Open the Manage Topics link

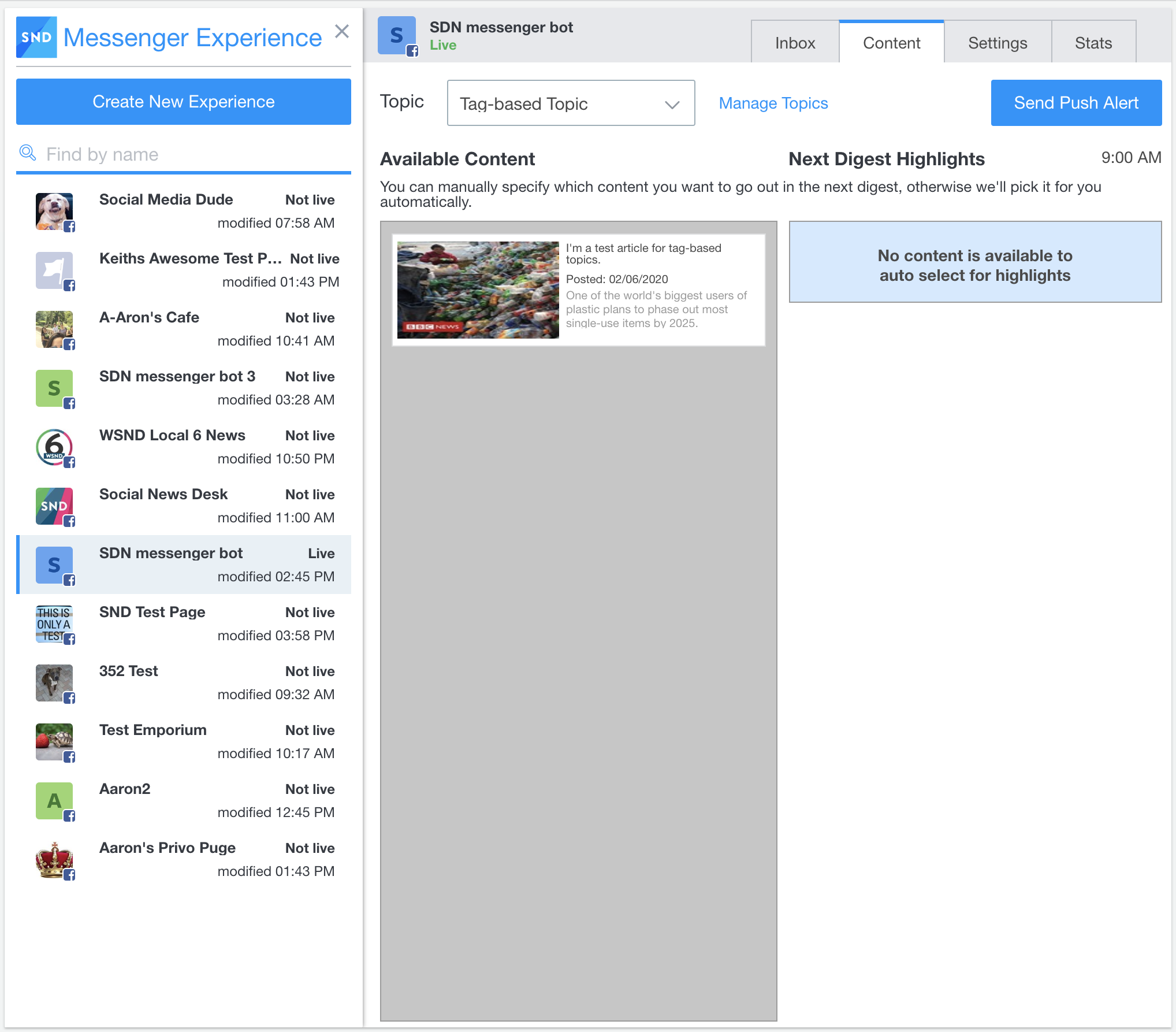click(x=773, y=103)
